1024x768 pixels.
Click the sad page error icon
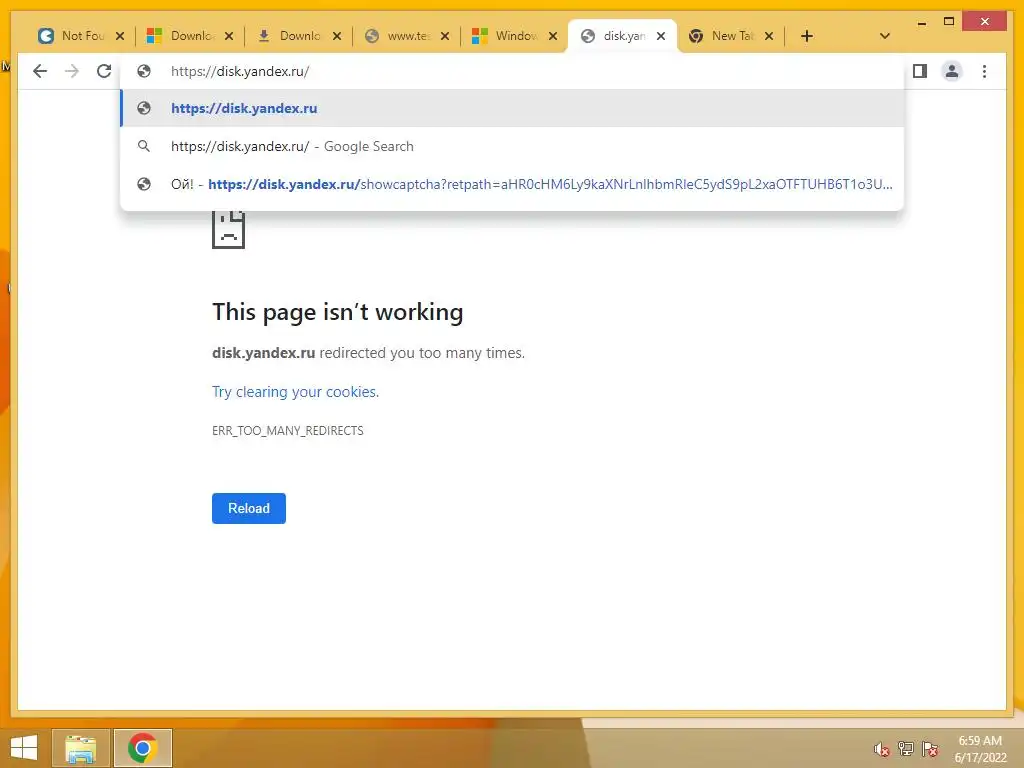tap(229, 229)
